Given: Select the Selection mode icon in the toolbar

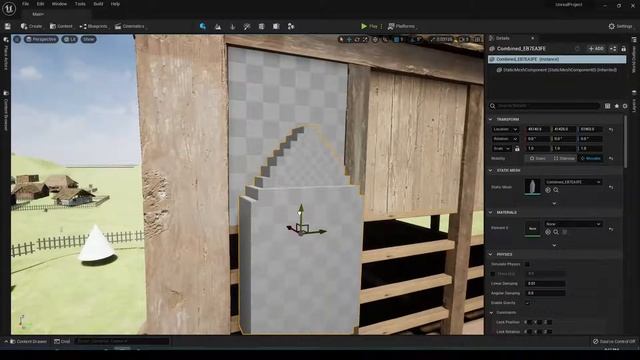Looking at the screenshot, I should click(x=203, y=26).
